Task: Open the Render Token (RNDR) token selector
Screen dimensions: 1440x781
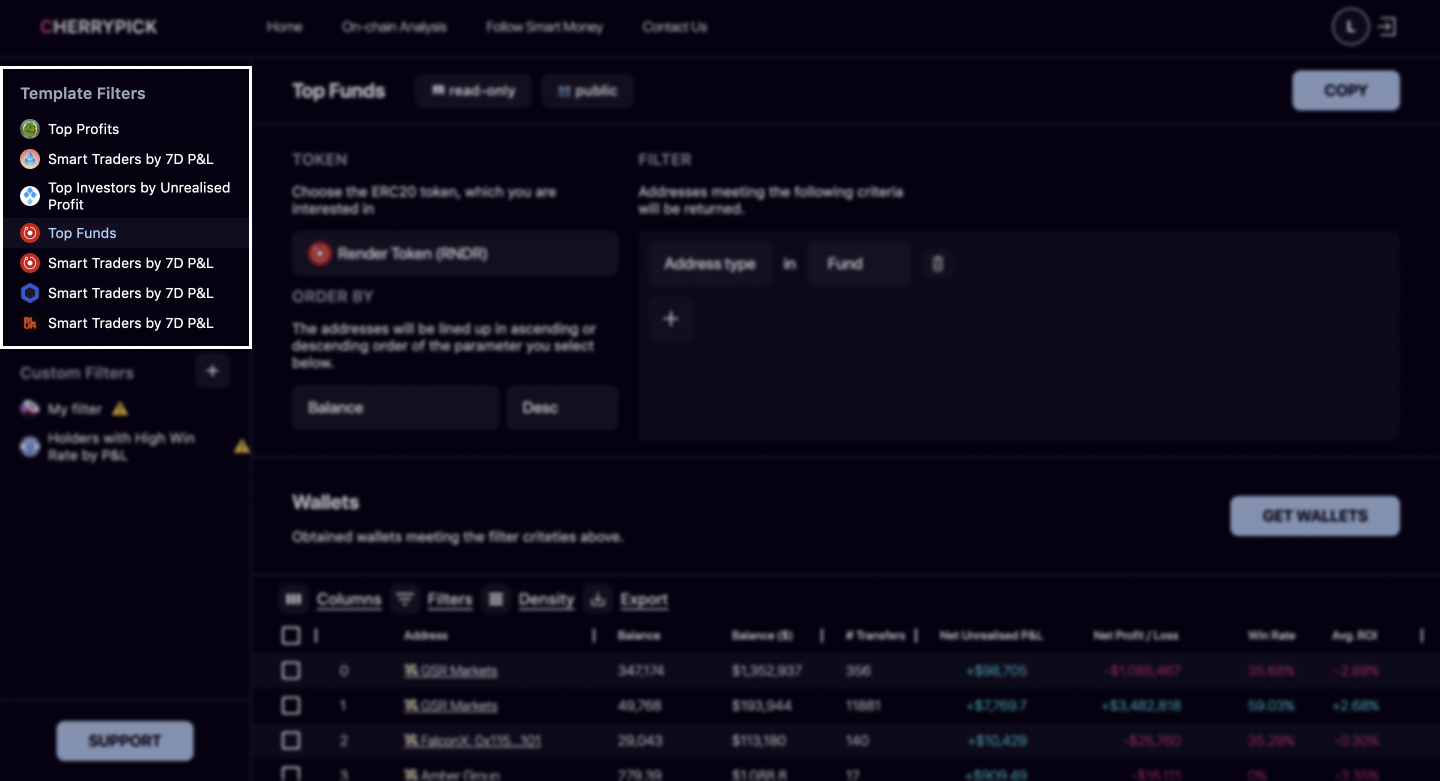Action: point(455,254)
